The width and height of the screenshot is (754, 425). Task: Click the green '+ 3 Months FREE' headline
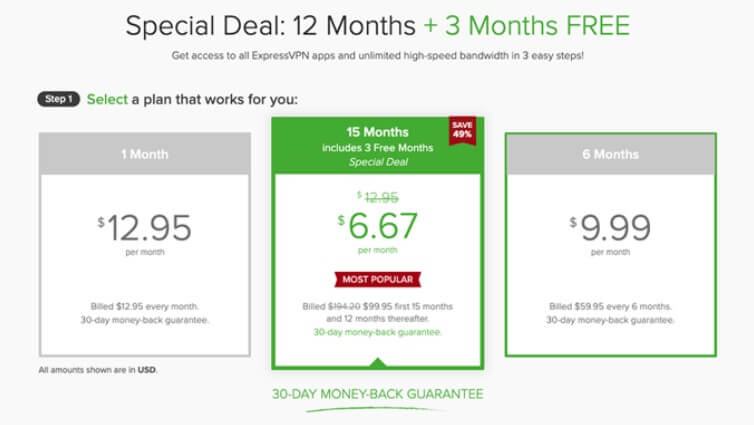tap(527, 26)
